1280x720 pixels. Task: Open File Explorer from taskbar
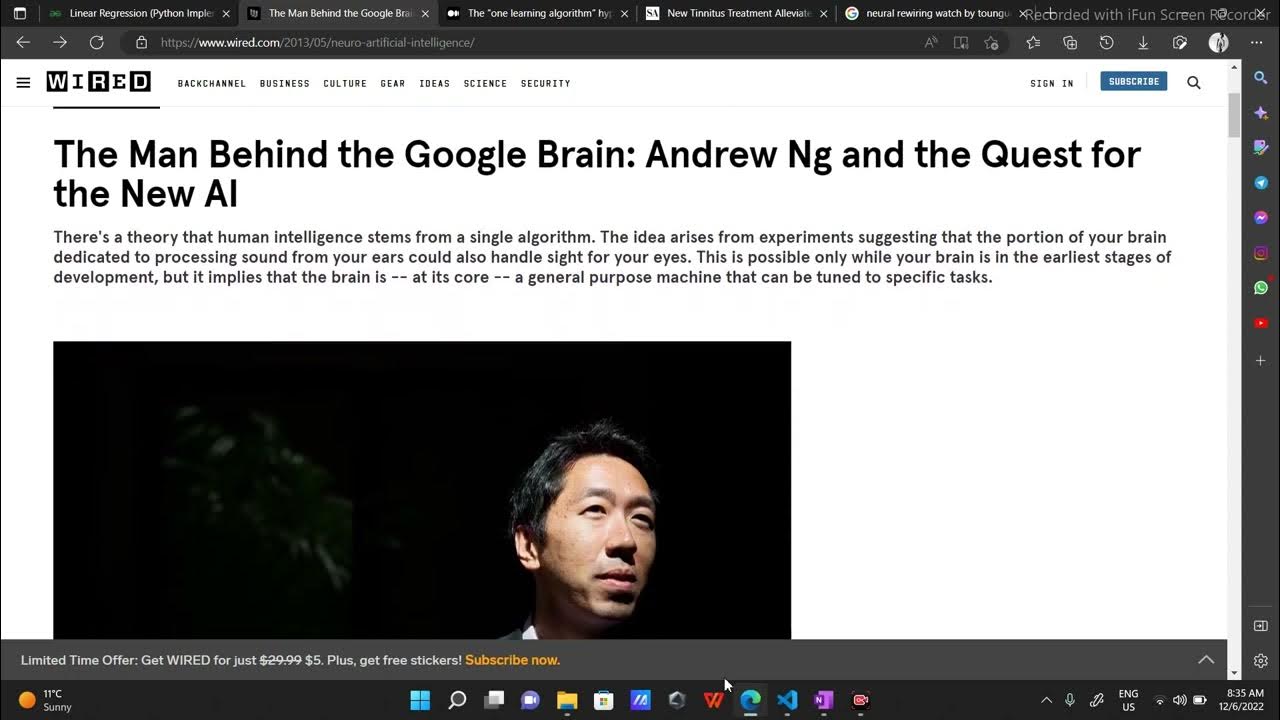pos(567,700)
